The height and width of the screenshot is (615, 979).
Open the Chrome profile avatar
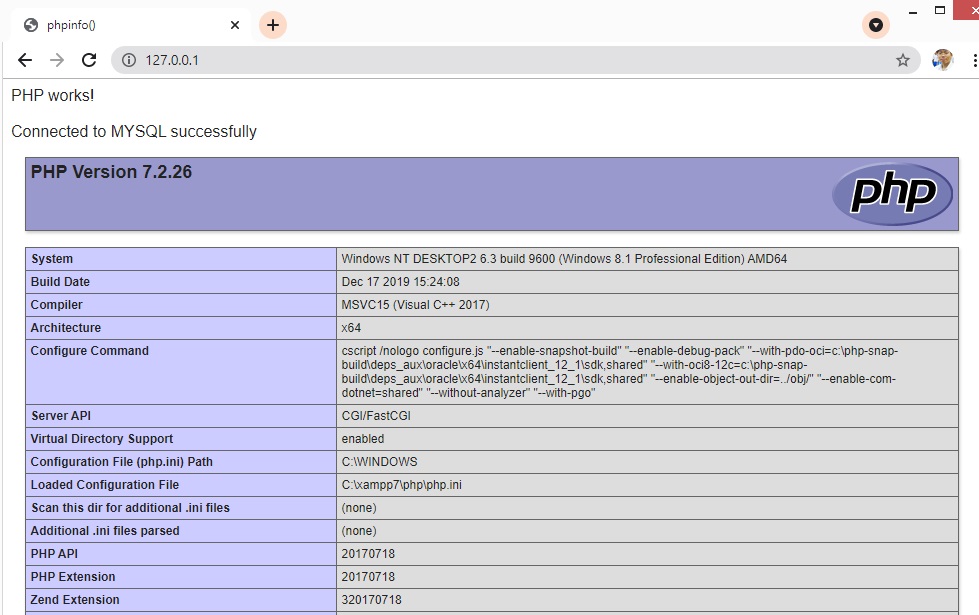tap(942, 60)
